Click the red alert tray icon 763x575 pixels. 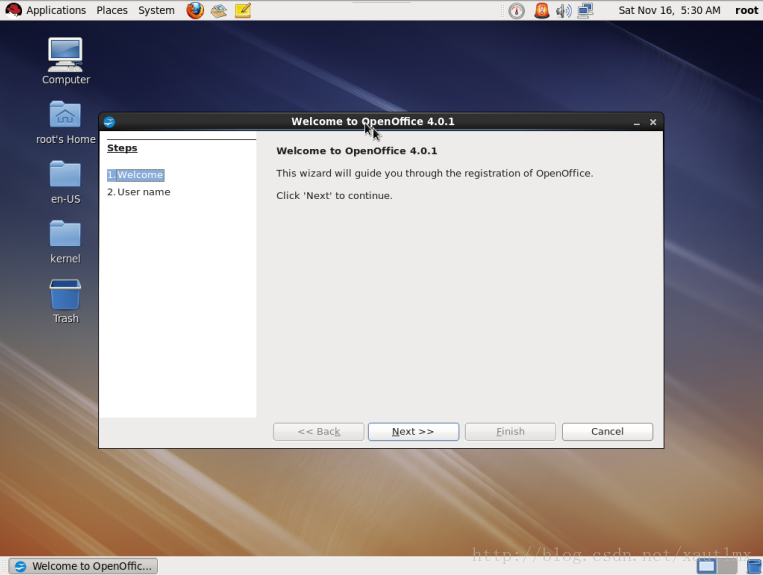pos(542,10)
